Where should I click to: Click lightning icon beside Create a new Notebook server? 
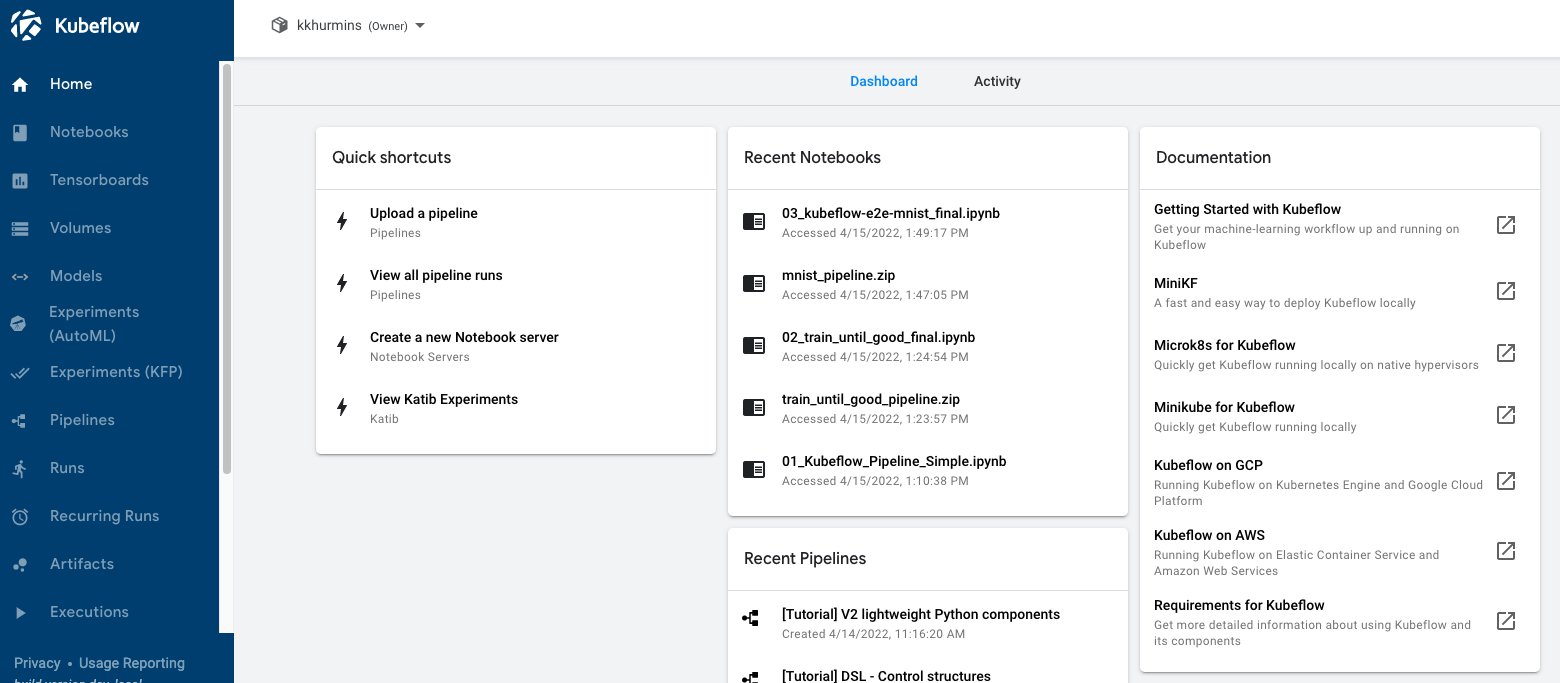(x=342, y=346)
